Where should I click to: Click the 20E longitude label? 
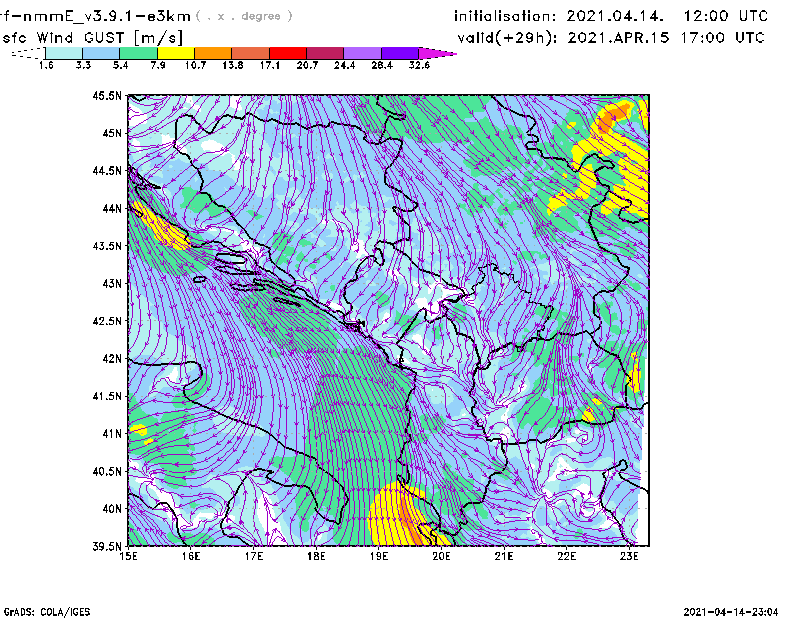click(x=441, y=556)
